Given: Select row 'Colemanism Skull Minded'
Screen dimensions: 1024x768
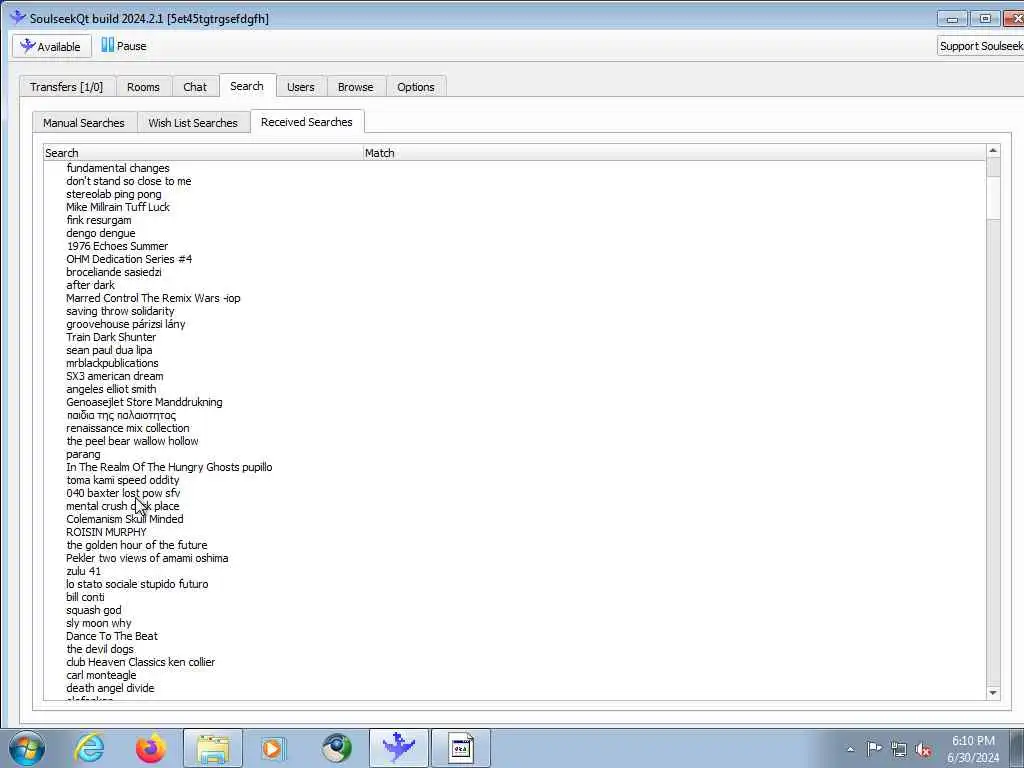Looking at the screenshot, I should pos(514,519).
